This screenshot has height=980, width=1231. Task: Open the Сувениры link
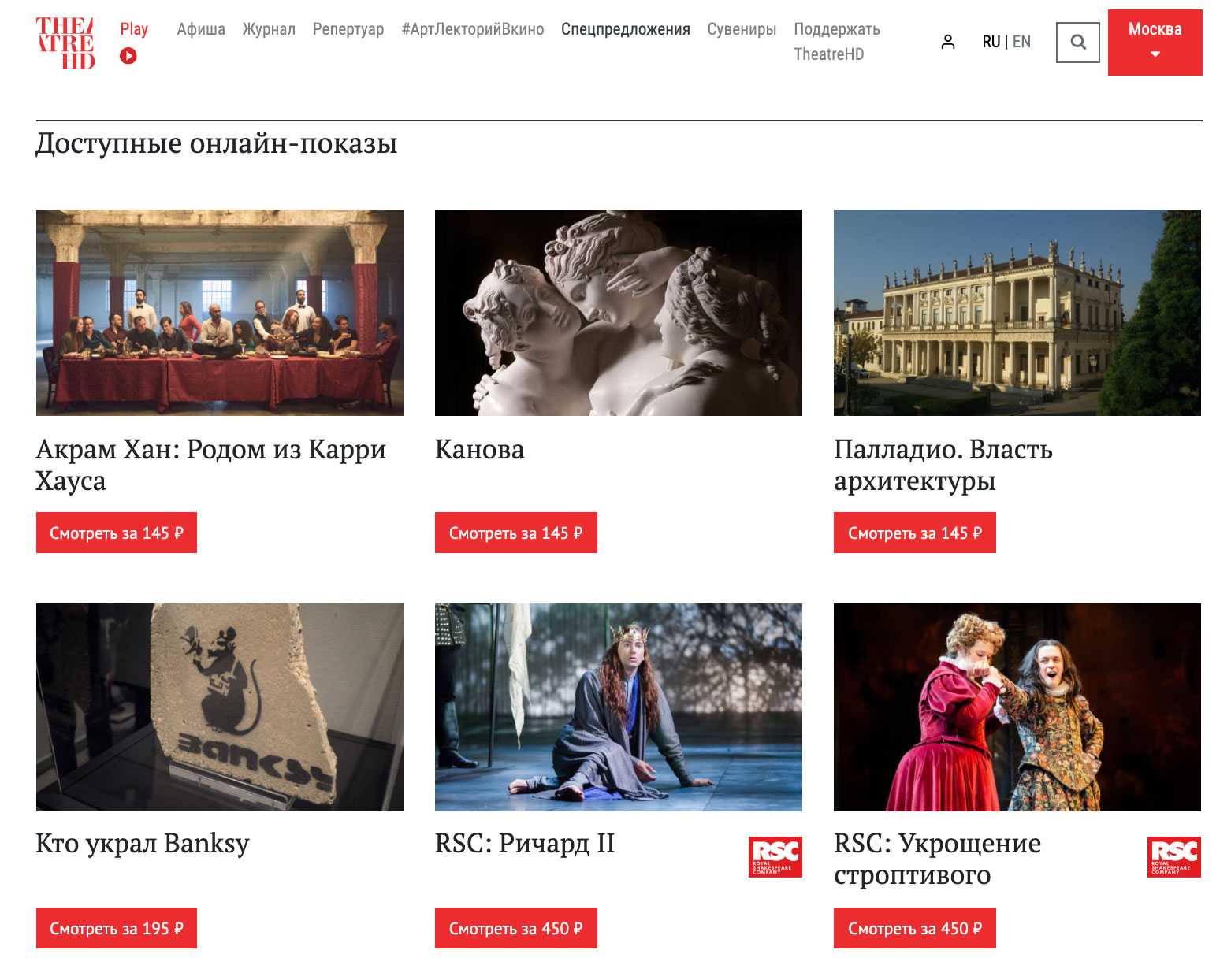742,29
